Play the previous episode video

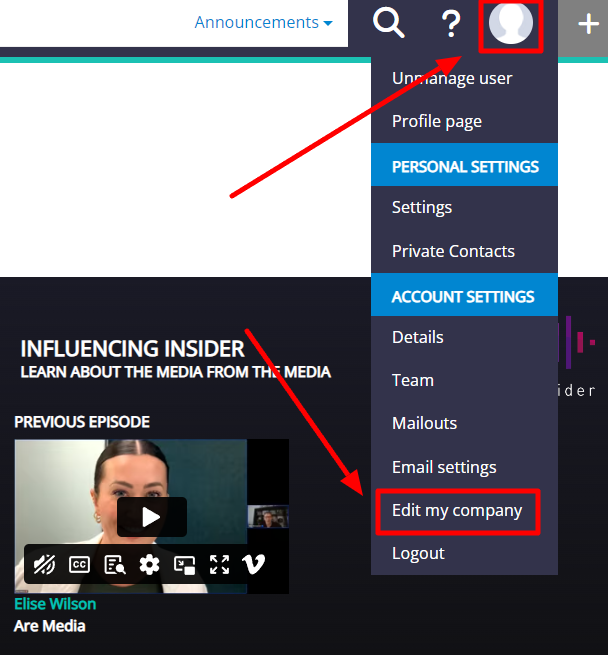(152, 517)
